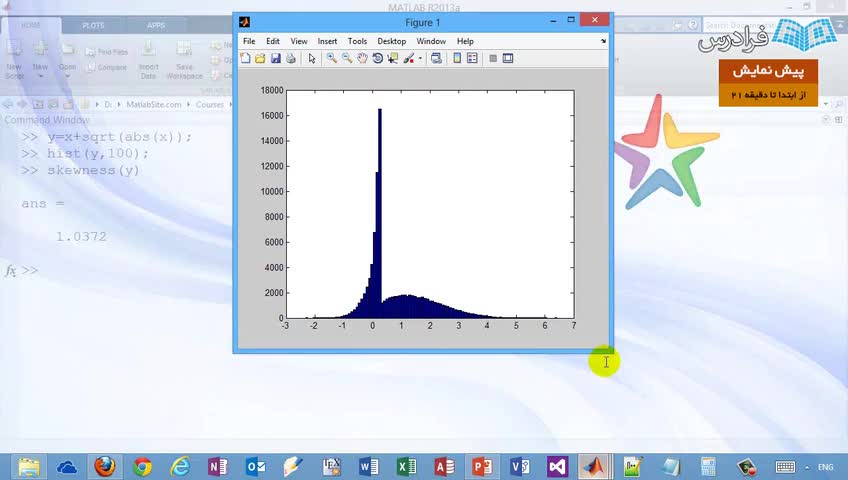Open the Brush color dropdown arrow
Screen dimensions: 848x480
tap(420, 58)
